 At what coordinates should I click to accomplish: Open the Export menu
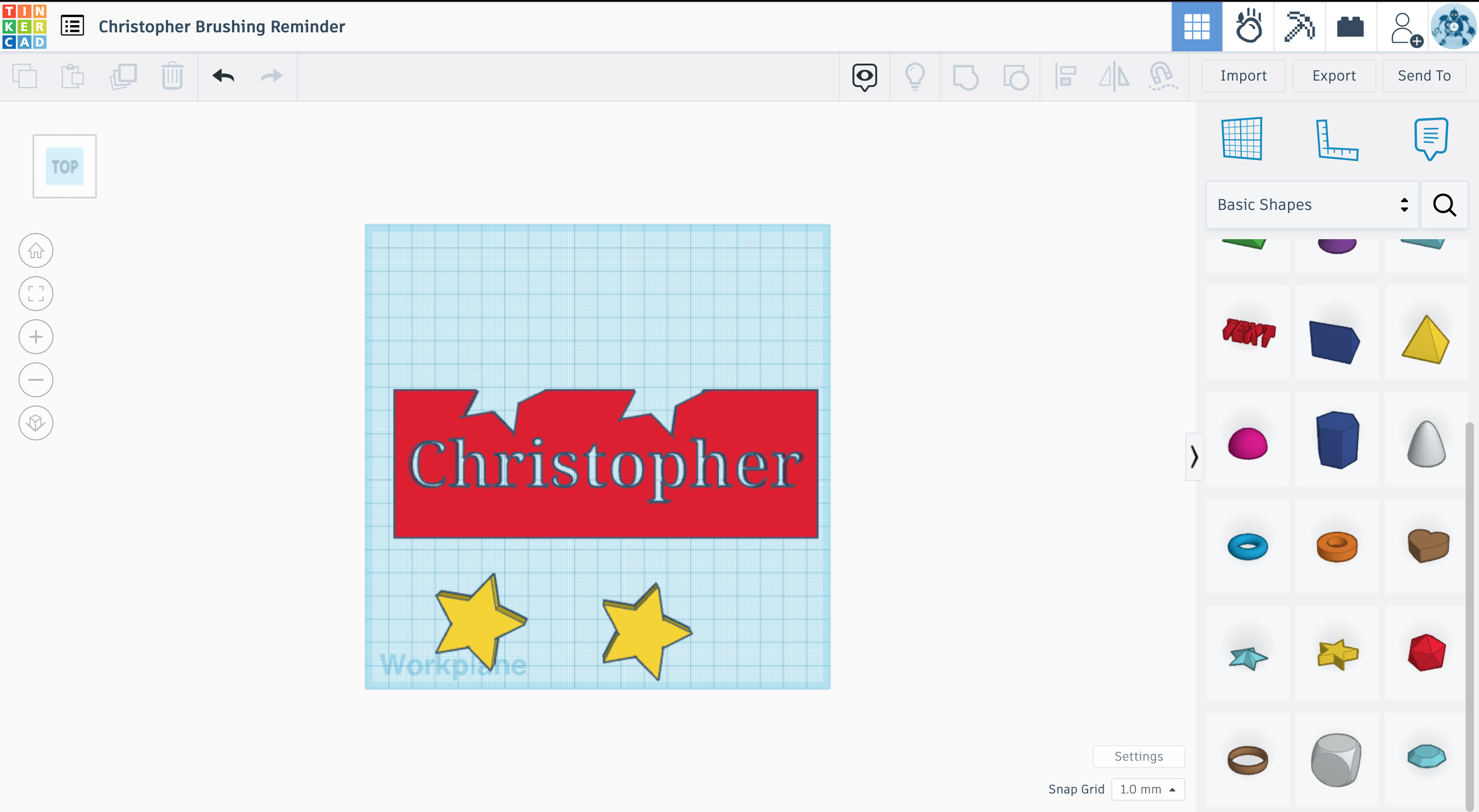[1333, 76]
